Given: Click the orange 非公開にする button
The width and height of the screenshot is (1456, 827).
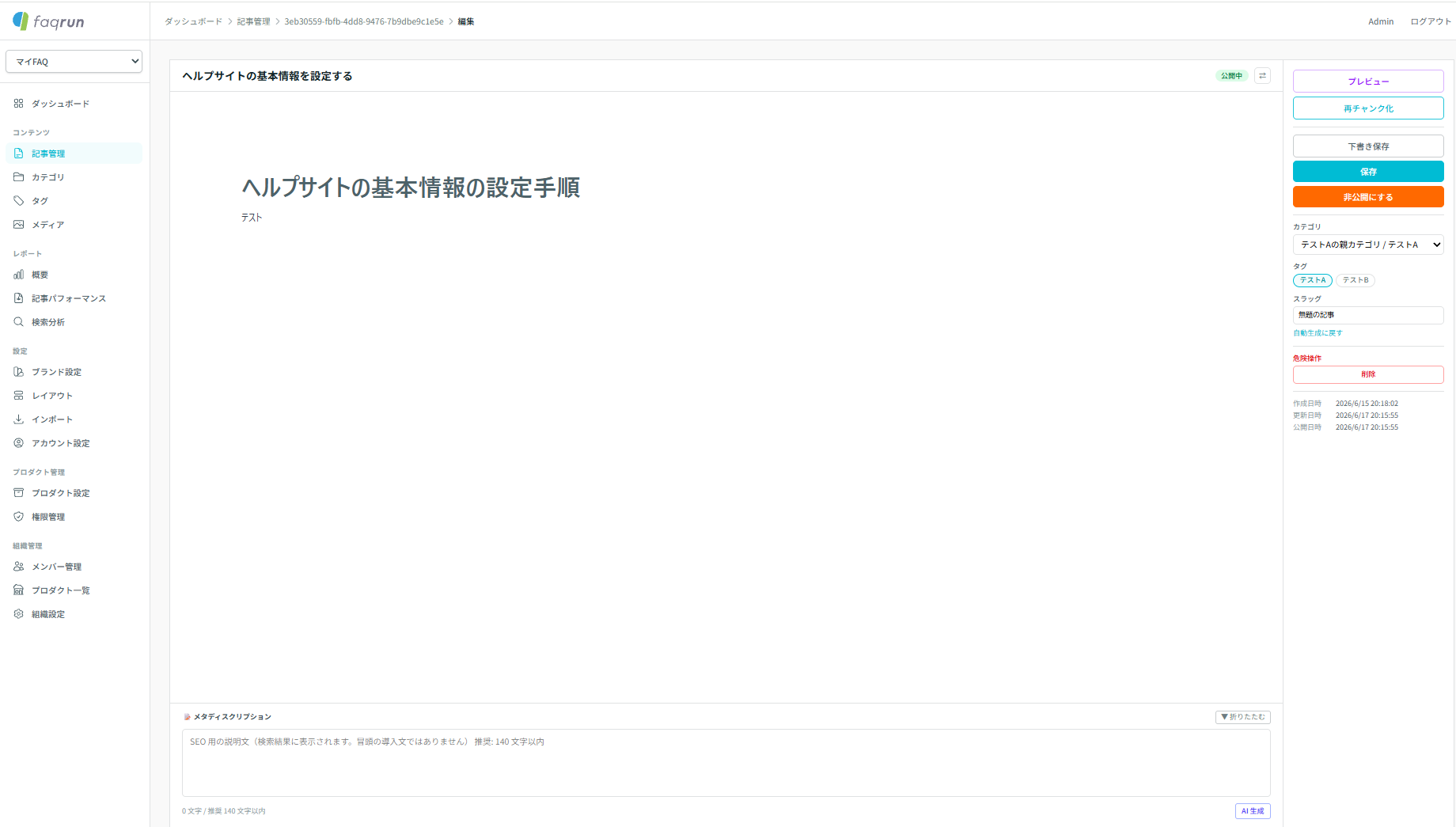Looking at the screenshot, I should pos(1368,197).
